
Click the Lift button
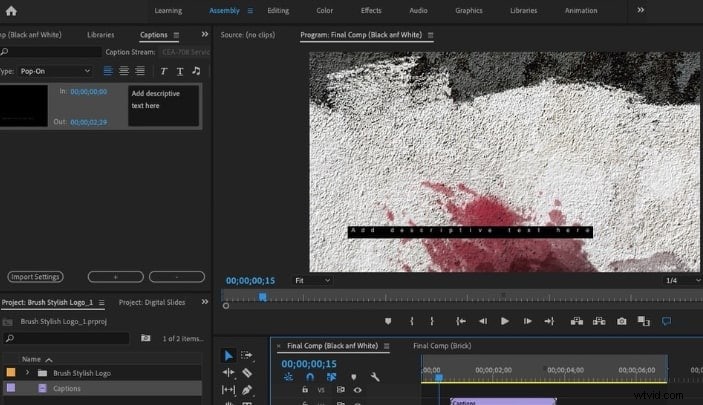tap(577, 321)
